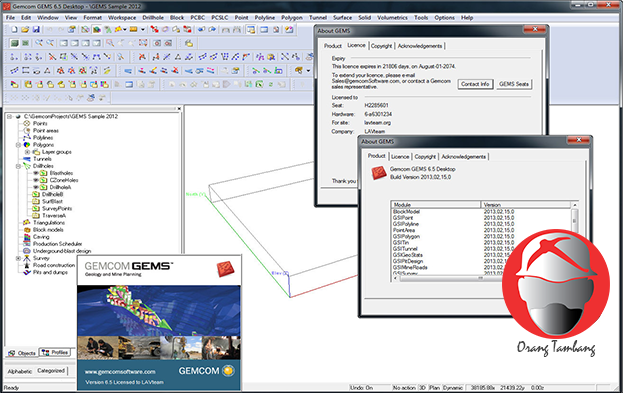Viewport: 623px width, 393px height.
Task: Expand the Survey tree node
Action: [18, 258]
